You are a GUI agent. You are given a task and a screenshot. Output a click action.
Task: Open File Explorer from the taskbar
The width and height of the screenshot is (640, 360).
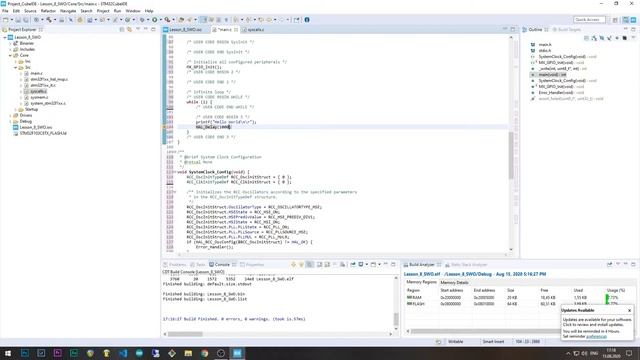tap(188, 353)
